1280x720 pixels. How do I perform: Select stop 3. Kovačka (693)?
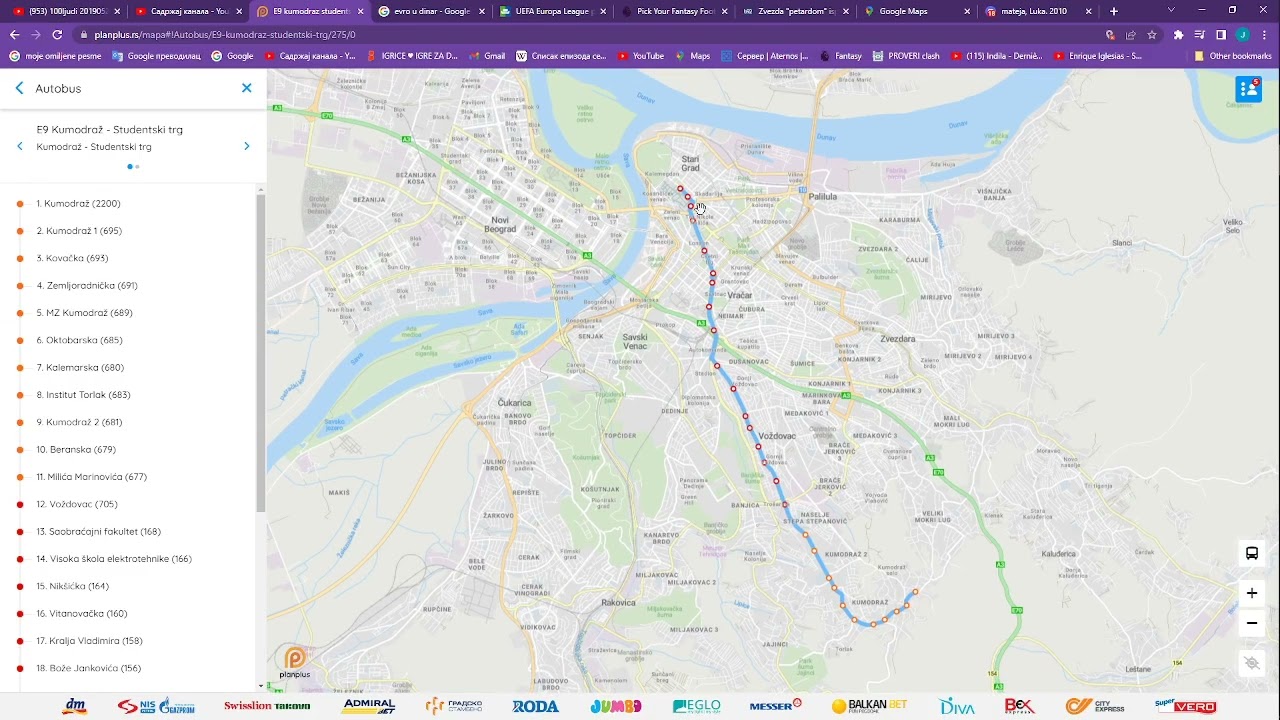coord(72,258)
